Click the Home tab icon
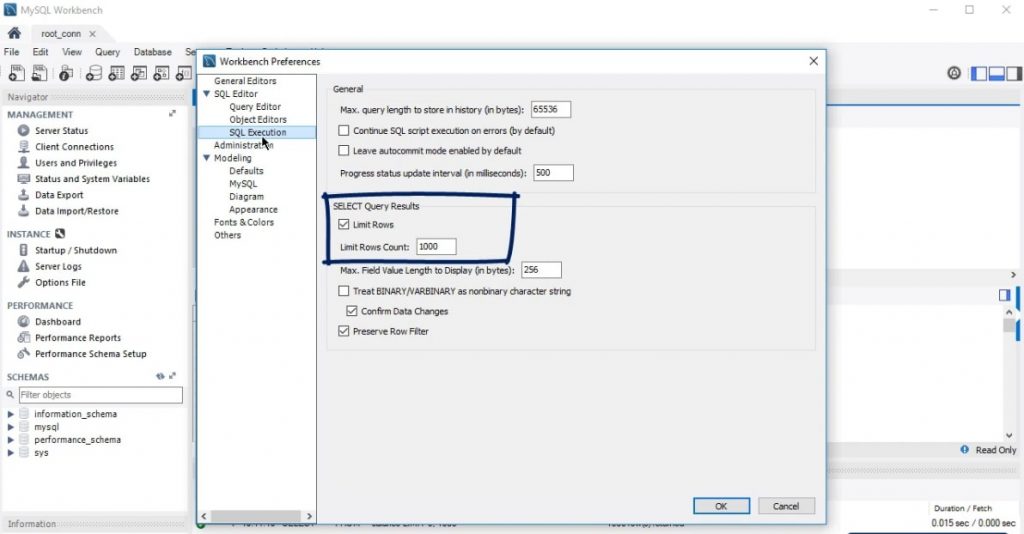The image size is (1024, 534). (14, 33)
